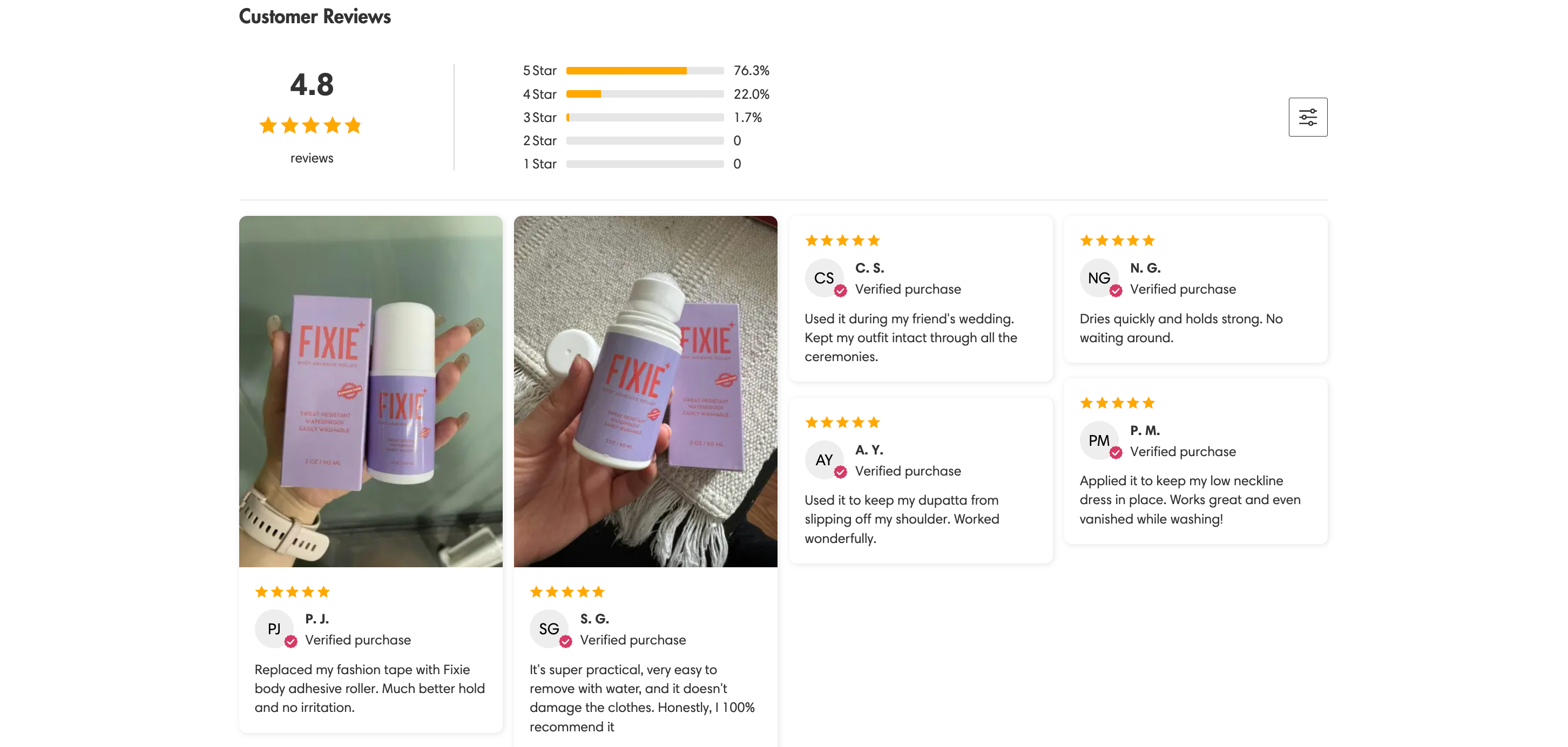This screenshot has width=1568, height=747.
Task: Click the N. G. reviewer avatar
Action: coord(1099,278)
